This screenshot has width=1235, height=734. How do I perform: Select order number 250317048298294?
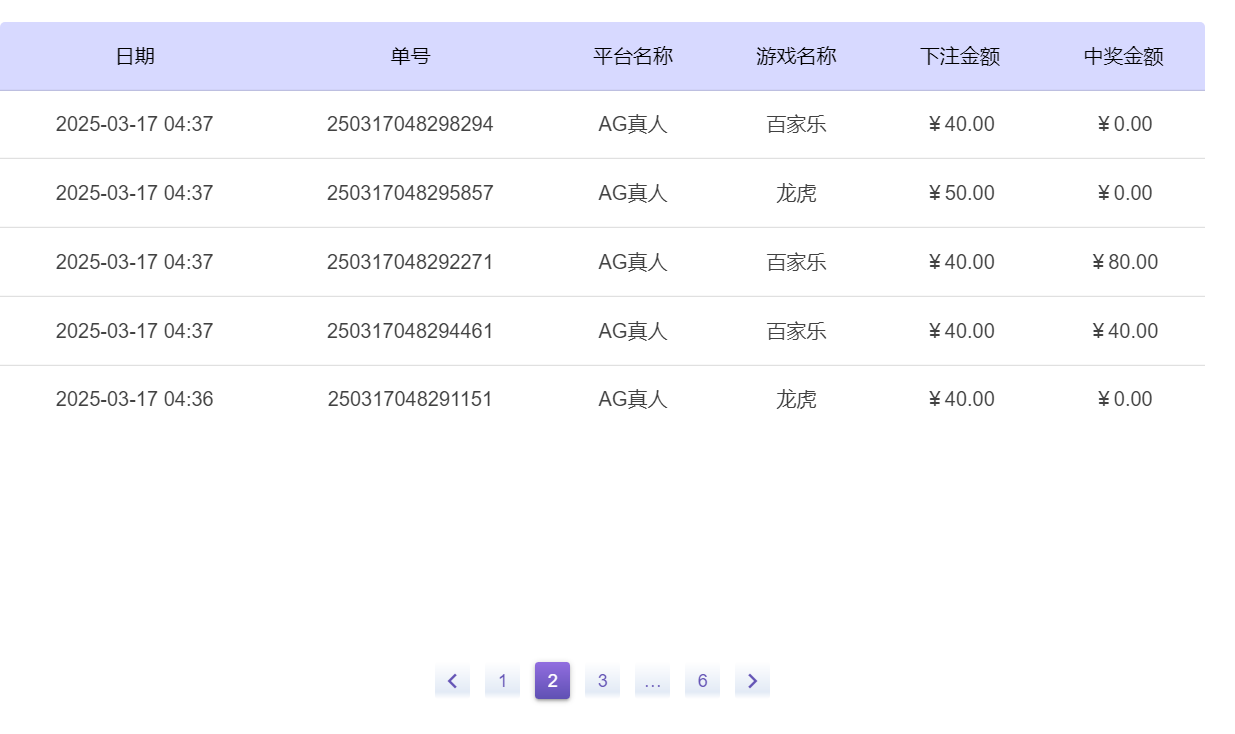pos(408,124)
